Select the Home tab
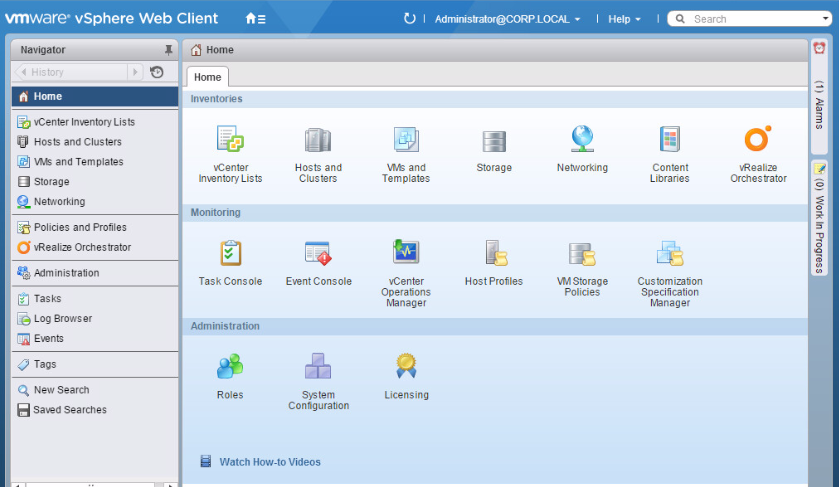This screenshot has height=487, width=839. [208, 77]
